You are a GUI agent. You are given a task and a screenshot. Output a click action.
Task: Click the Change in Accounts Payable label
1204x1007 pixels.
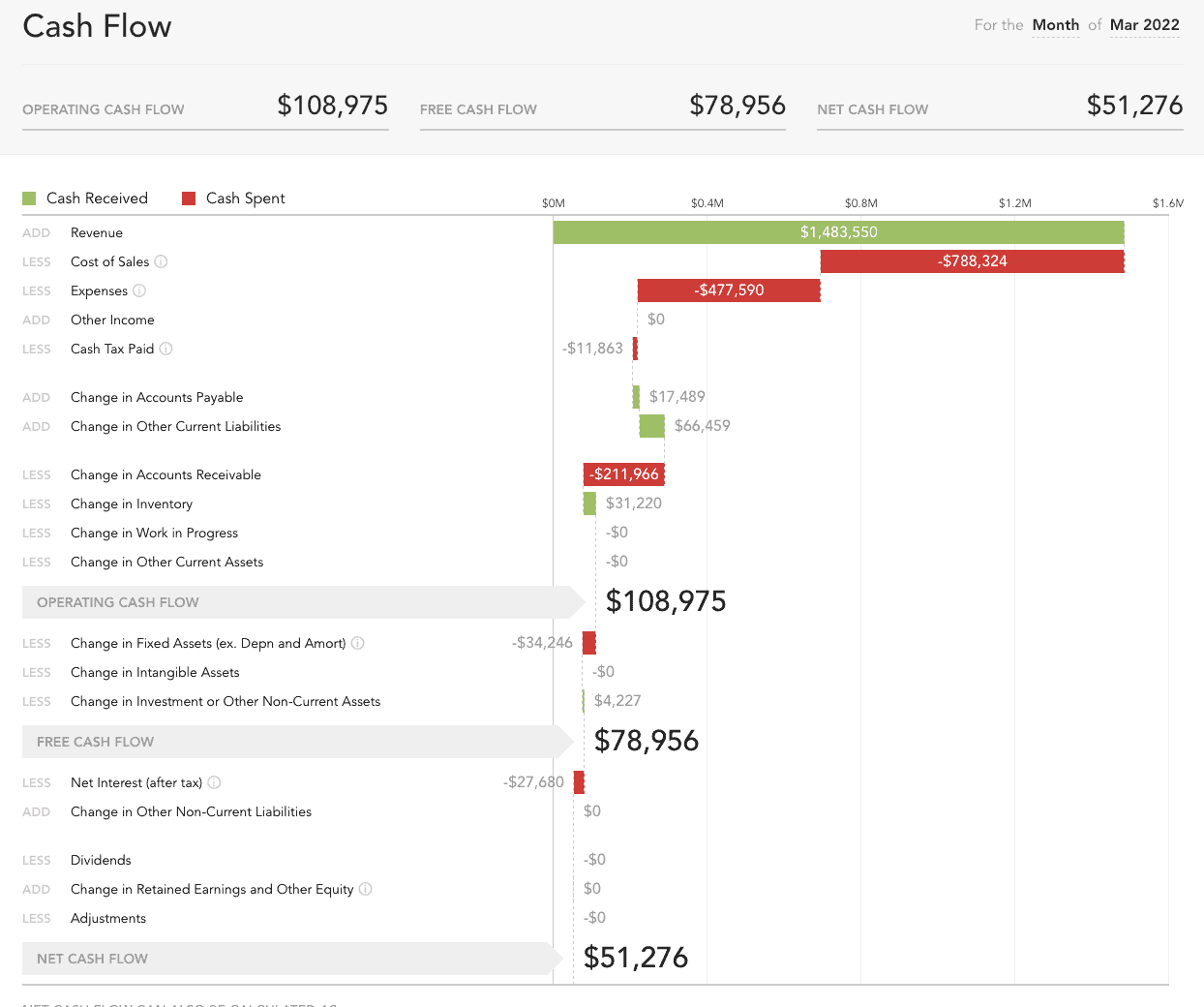[x=157, y=398]
